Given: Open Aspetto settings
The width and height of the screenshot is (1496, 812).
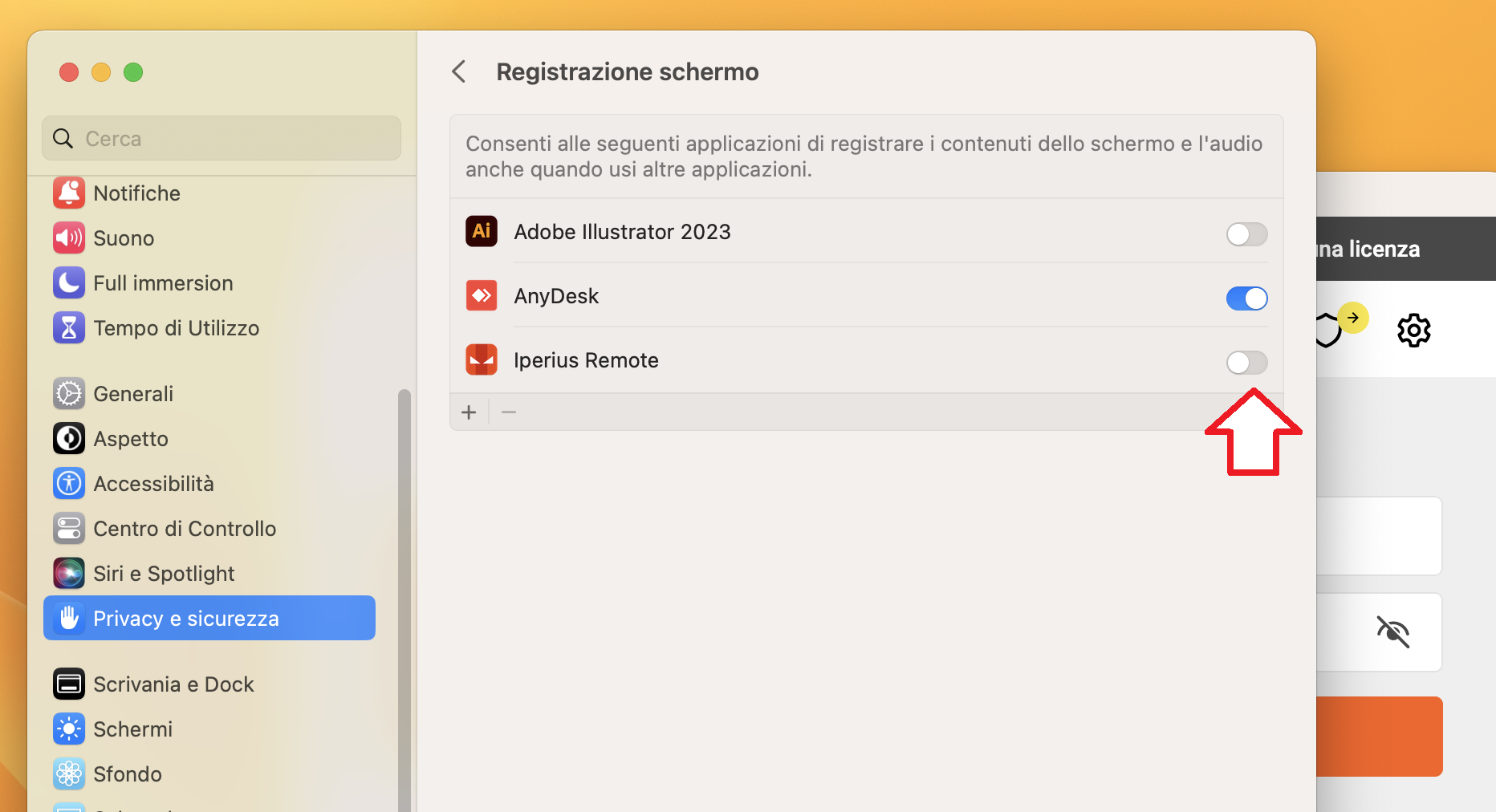Looking at the screenshot, I should click(209, 439).
